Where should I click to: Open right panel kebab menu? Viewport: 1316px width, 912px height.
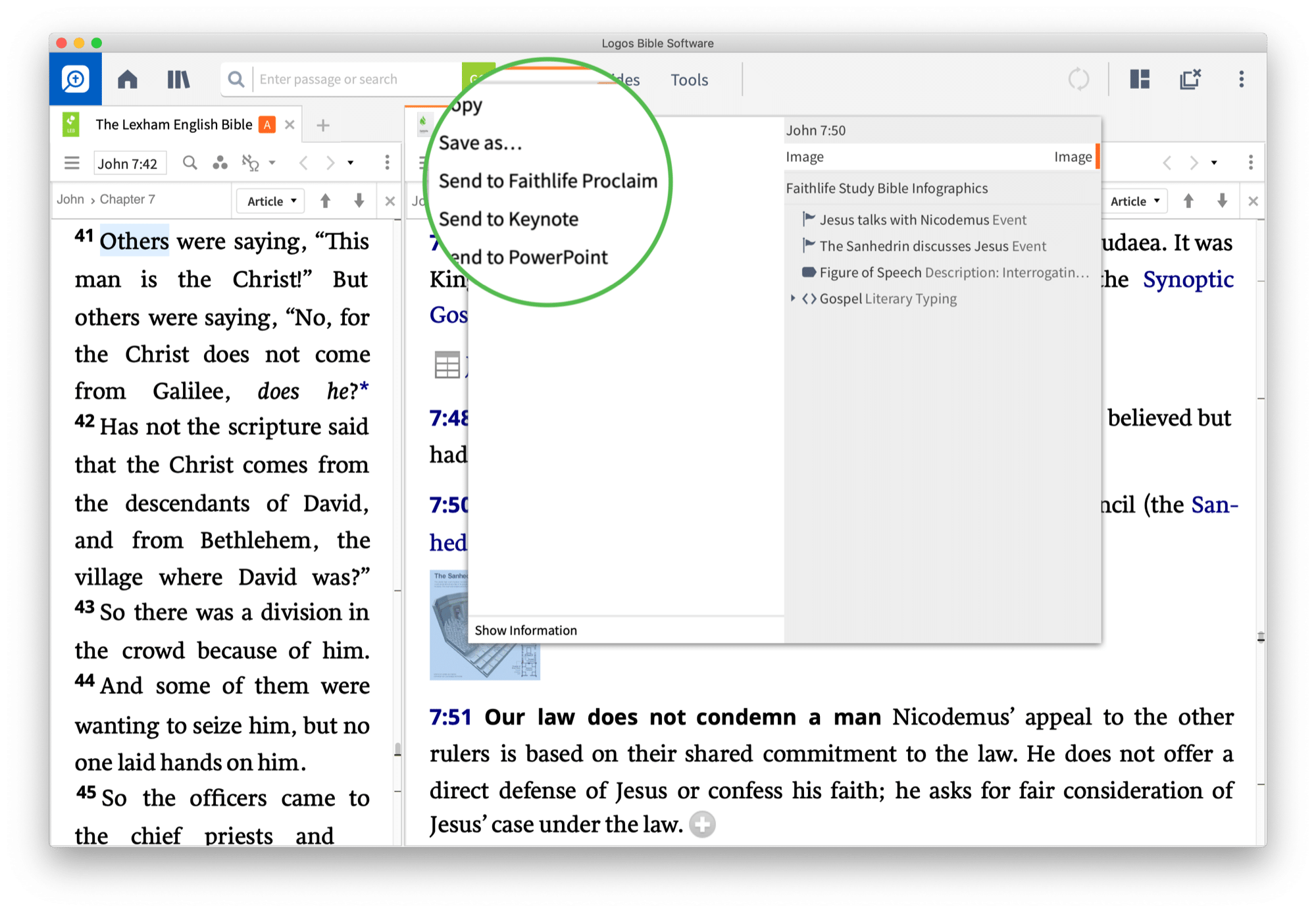pos(1250,163)
